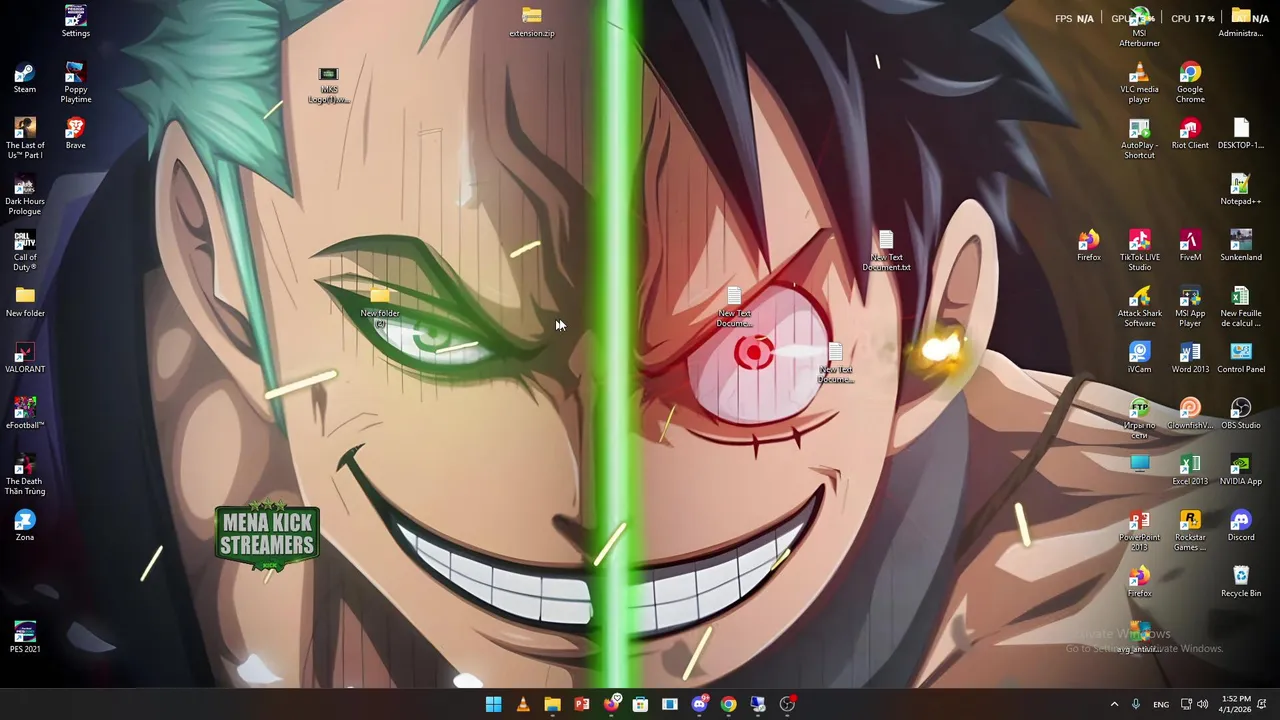Select the New folder (2) icon

click(x=379, y=307)
